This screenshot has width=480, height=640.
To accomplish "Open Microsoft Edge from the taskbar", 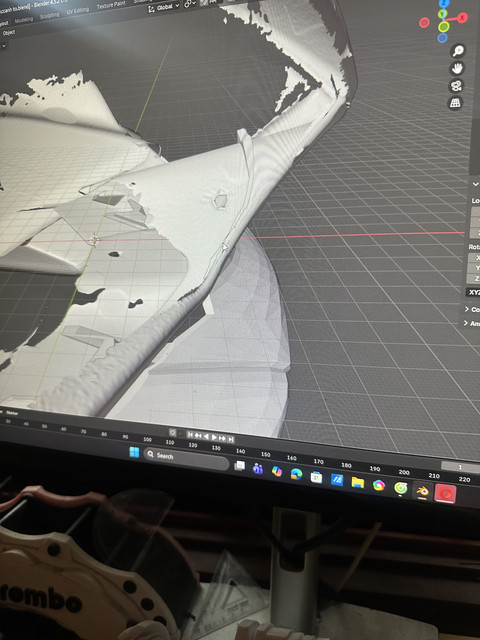I will coord(296,474).
